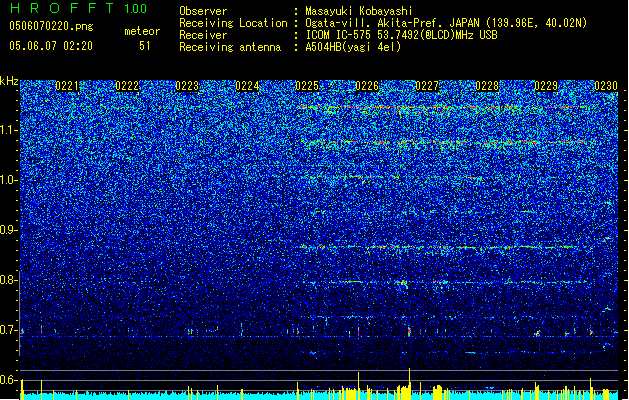Click observer name Masayuki Kobayashi
The image size is (629, 400).
pos(359,11)
